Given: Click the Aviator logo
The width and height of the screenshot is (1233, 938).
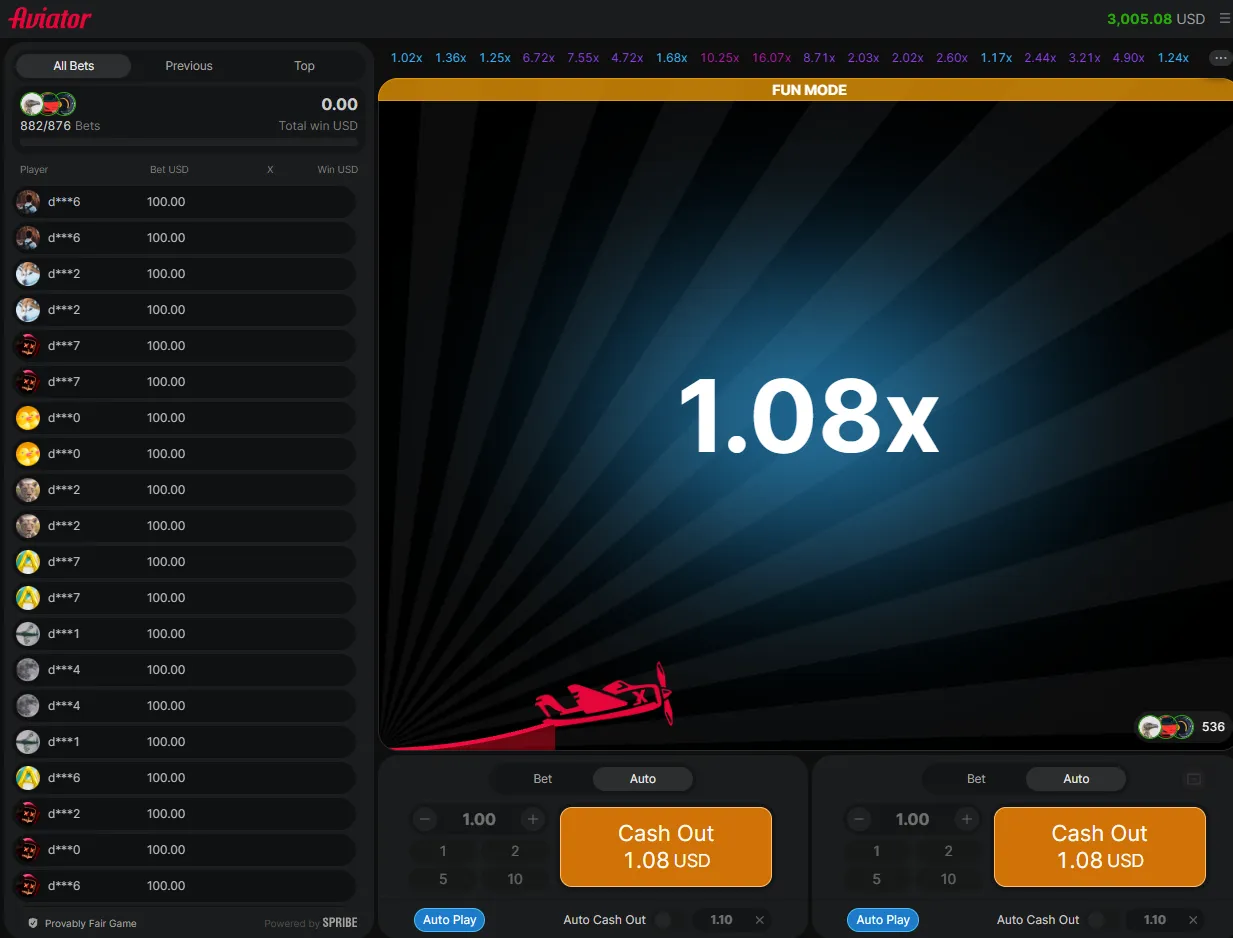Looking at the screenshot, I should point(50,18).
